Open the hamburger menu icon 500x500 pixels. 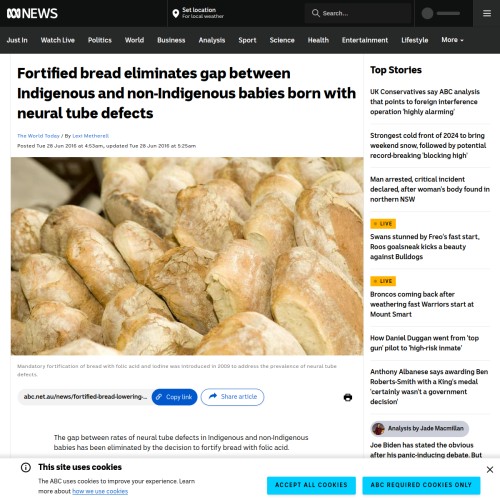(x=487, y=13)
